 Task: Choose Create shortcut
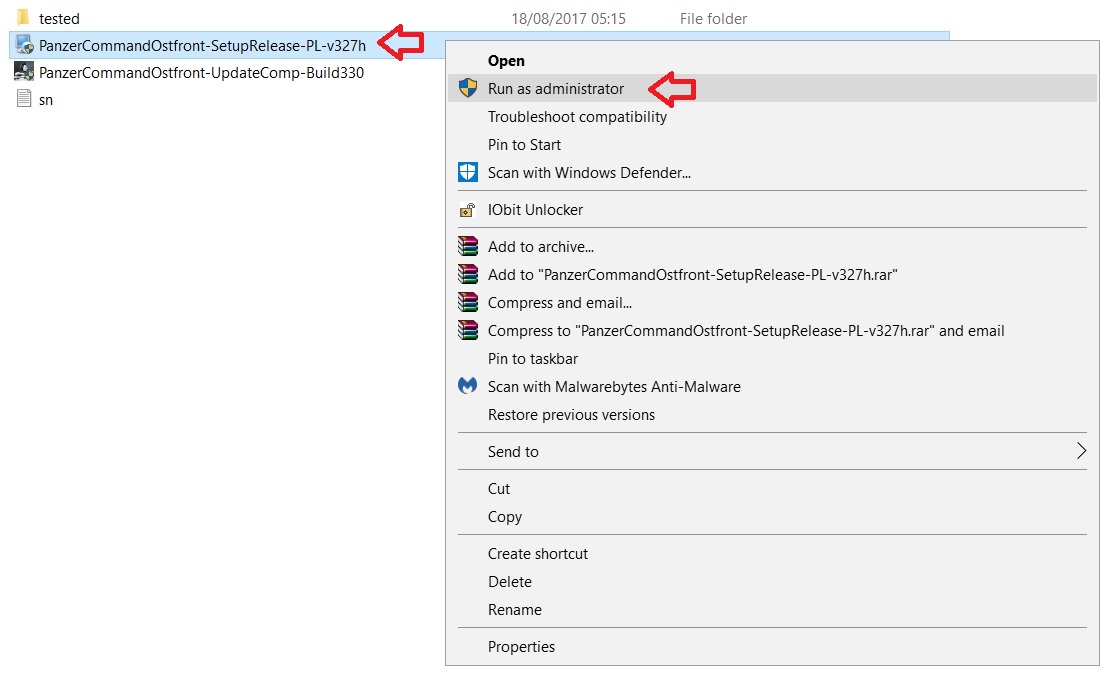[538, 554]
